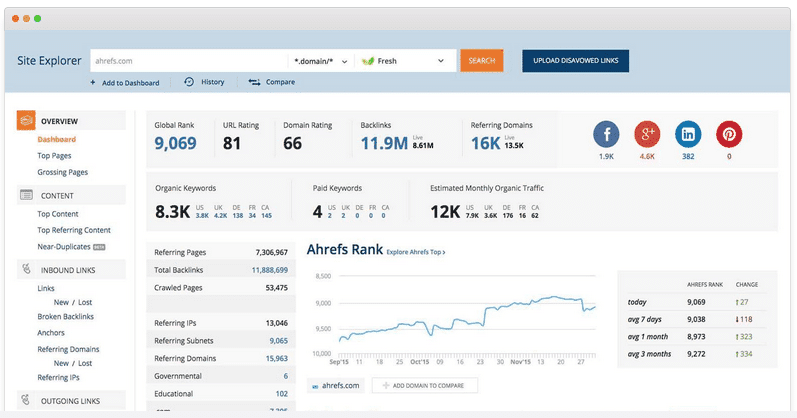Click Add Domain to Compare button
The height and width of the screenshot is (418, 797).
pyautogui.click(x=424, y=385)
